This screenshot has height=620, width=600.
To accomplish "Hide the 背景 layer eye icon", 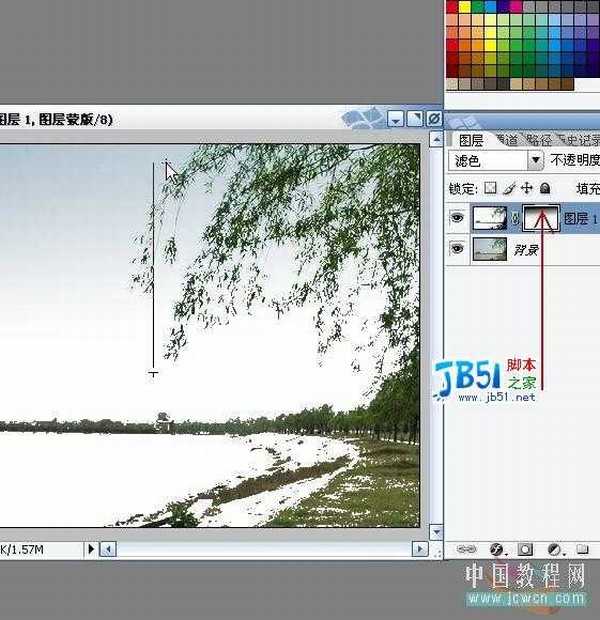I will click(457, 249).
